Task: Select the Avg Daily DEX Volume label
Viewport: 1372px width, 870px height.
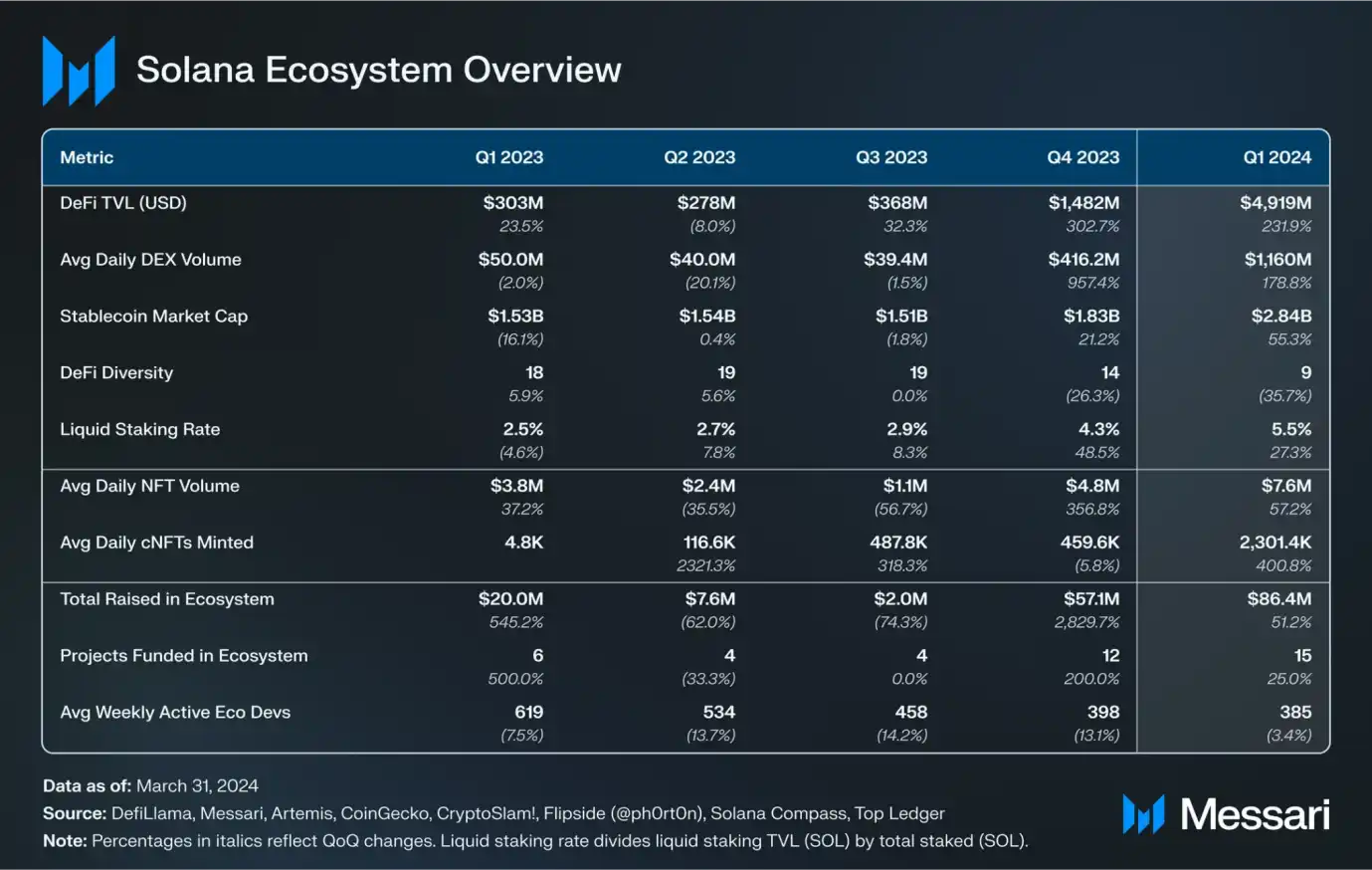Action: (x=150, y=260)
